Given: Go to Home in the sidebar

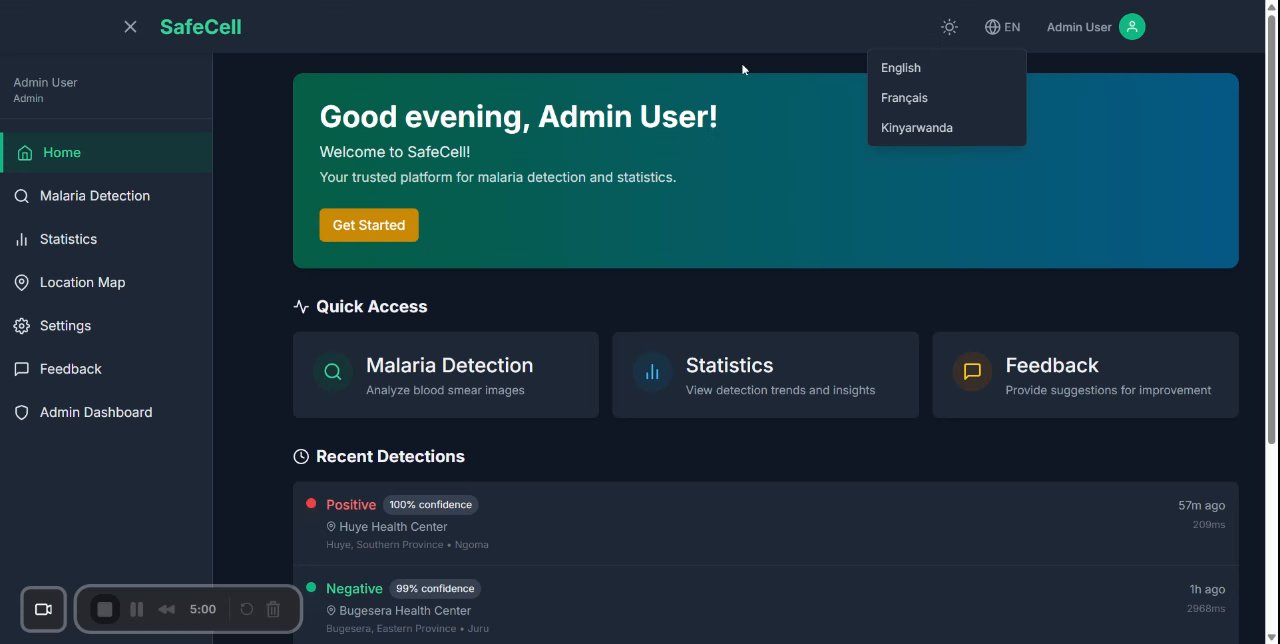Looking at the screenshot, I should click(106, 152).
